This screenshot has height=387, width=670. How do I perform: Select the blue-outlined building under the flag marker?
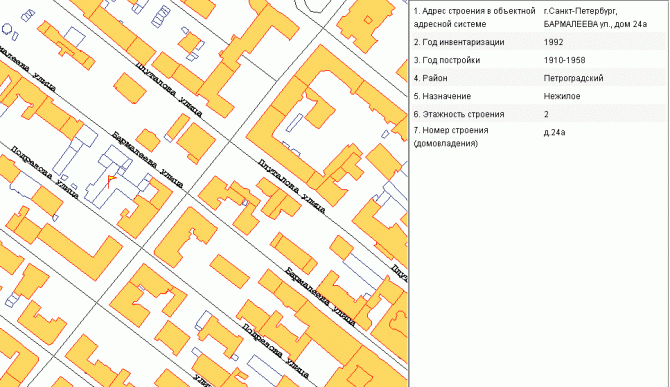click(x=112, y=176)
